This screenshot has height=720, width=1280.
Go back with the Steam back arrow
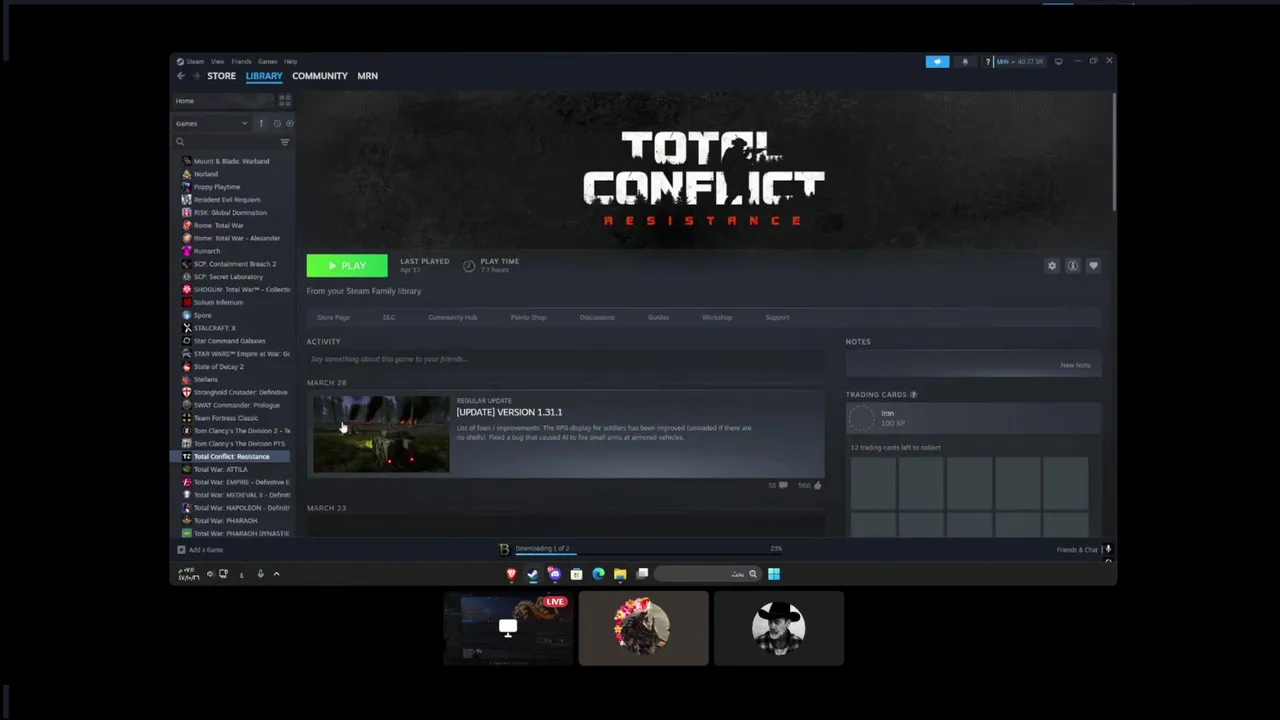click(x=181, y=76)
